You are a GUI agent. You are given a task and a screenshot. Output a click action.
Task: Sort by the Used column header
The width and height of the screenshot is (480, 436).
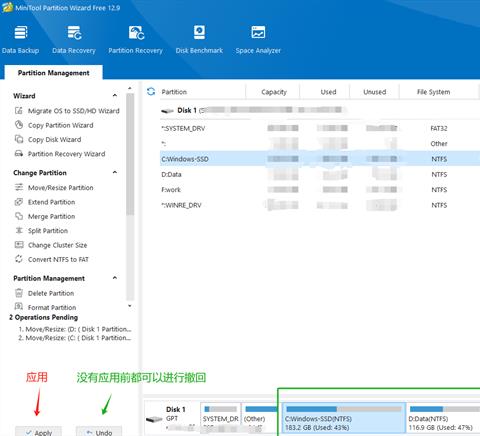pyautogui.click(x=328, y=92)
